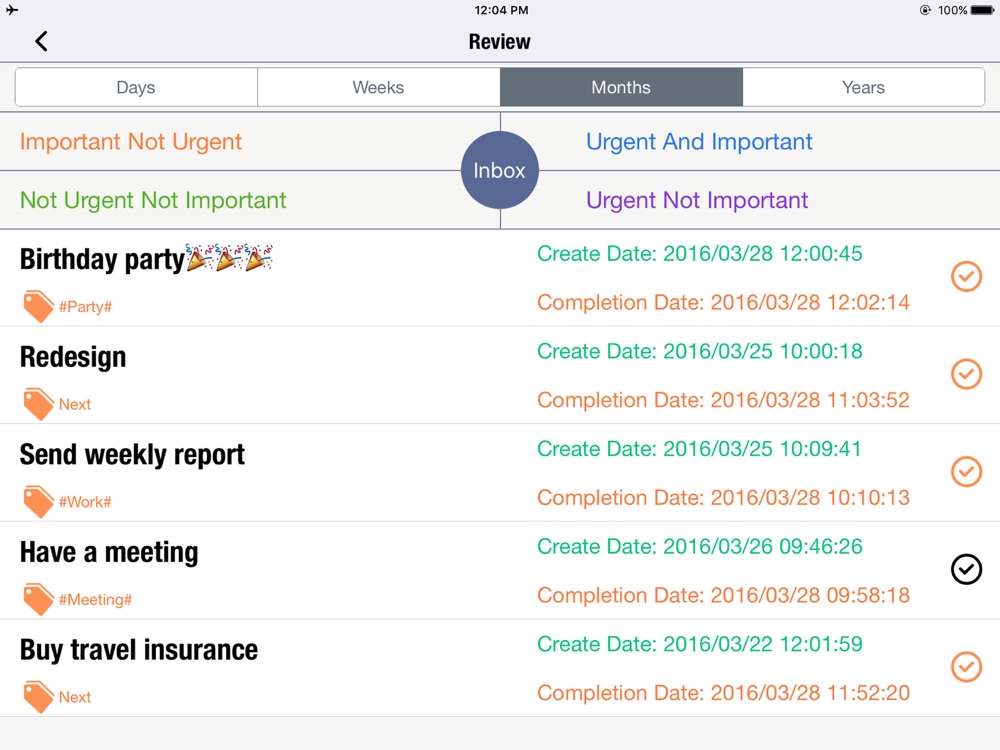Toggle completion check for Send weekly report
This screenshot has width=1000, height=750.
point(966,472)
